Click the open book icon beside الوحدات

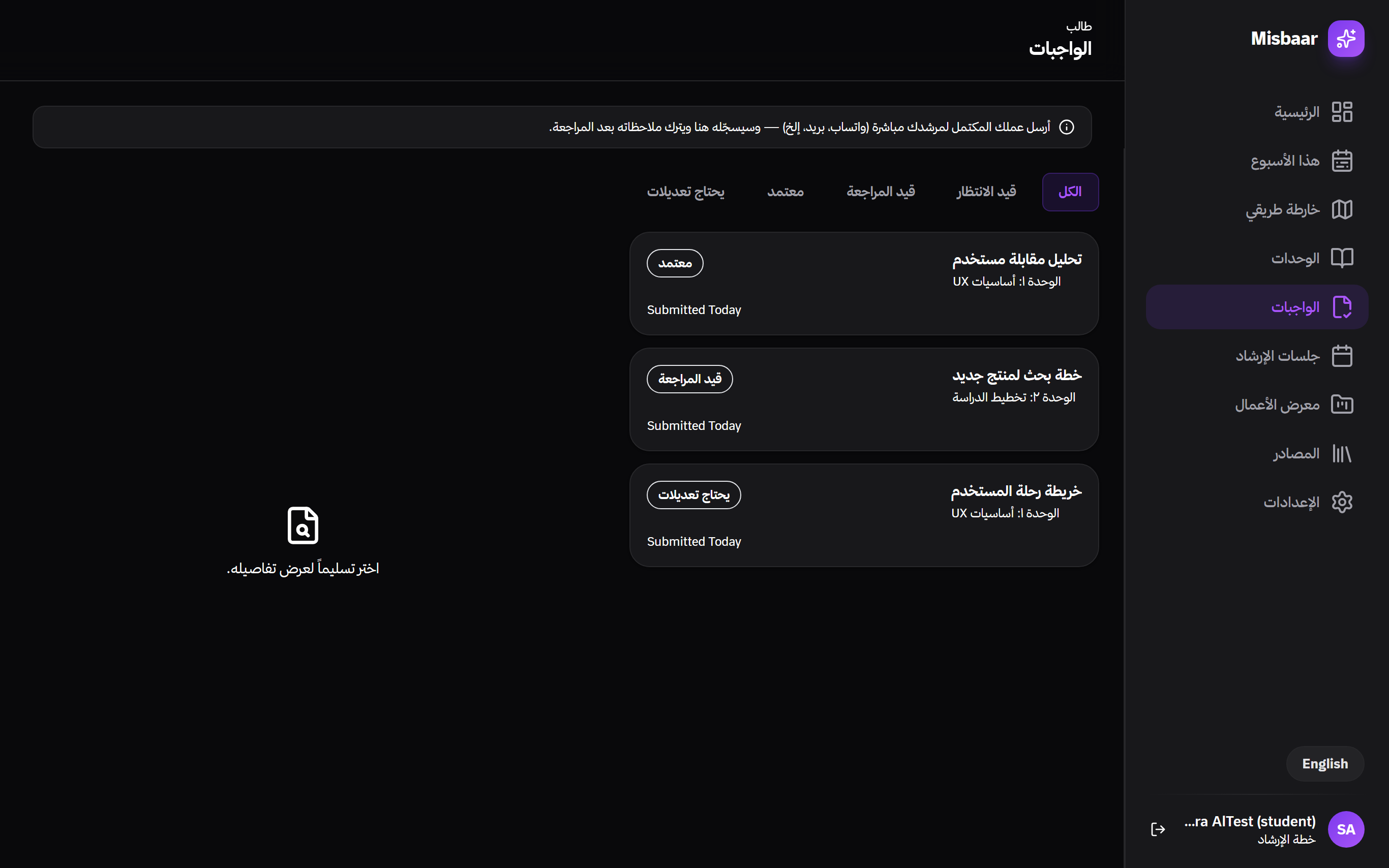point(1341,258)
